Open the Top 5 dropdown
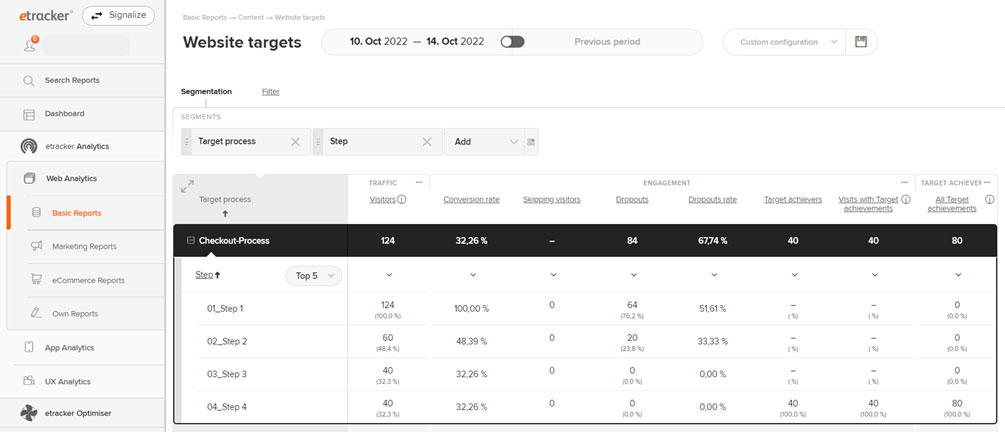The height and width of the screenshot is (432, 1005). (314, 276)
